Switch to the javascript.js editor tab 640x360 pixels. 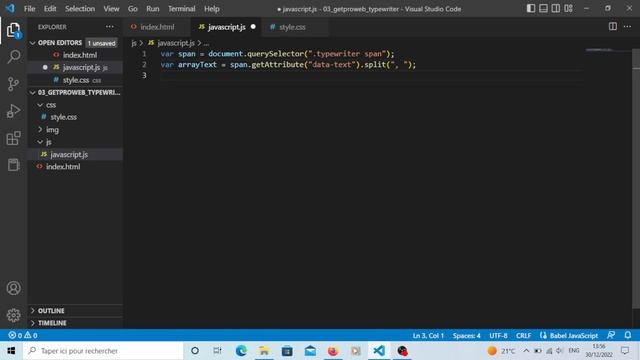[x=227, y=27]
